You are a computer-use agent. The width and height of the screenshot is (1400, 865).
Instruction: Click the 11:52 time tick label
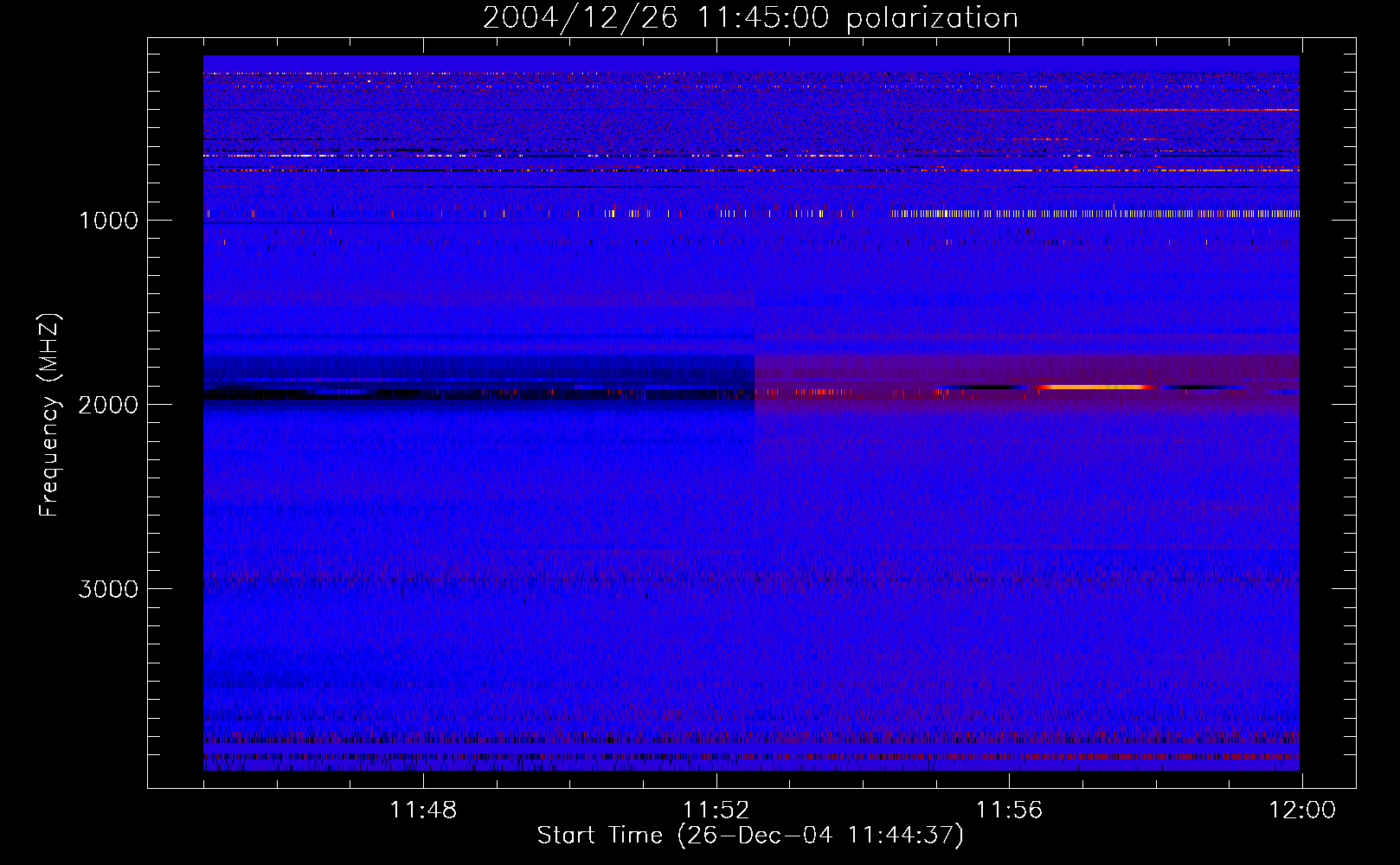click(716, 811)
